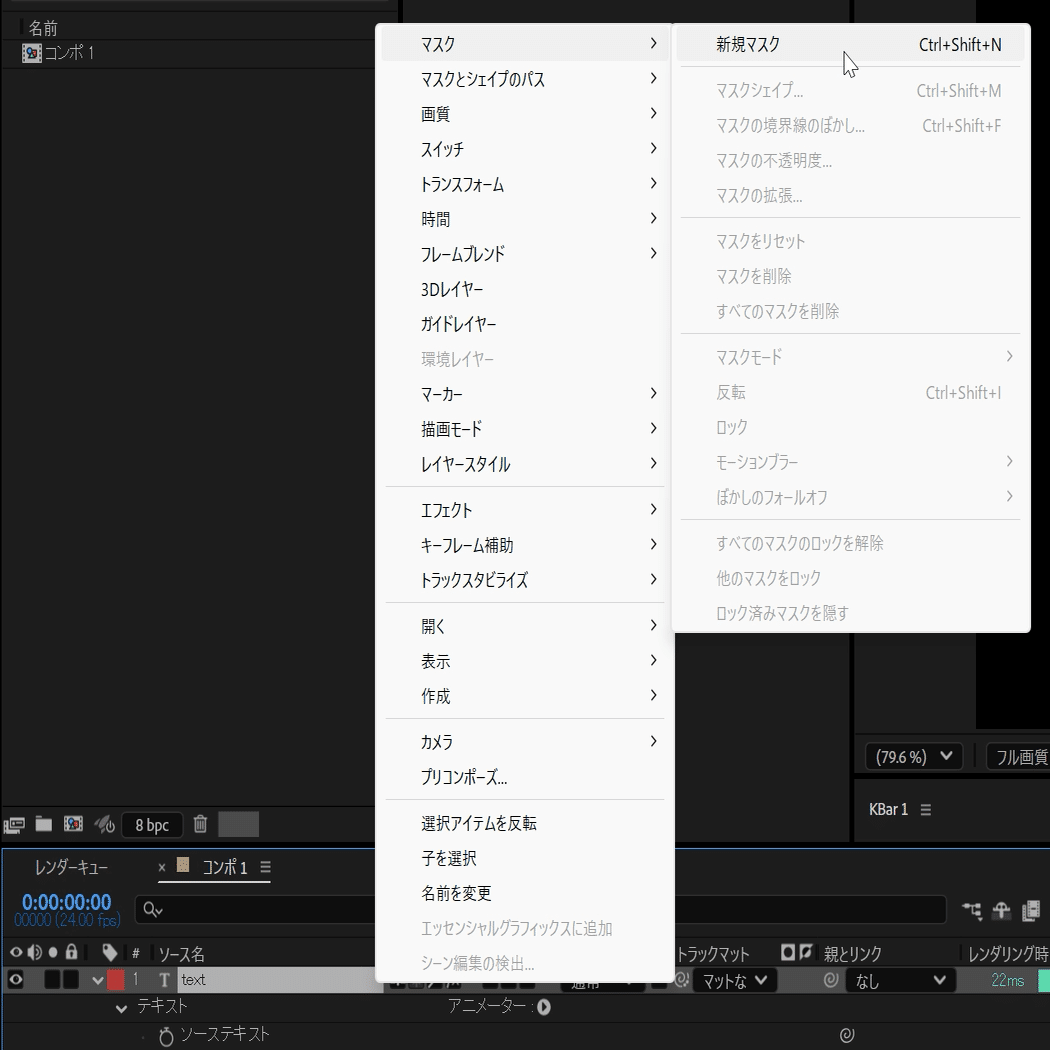Click the red color label of the text layer
This screenshot has height=1050, width=1050.
click(117, 980)
